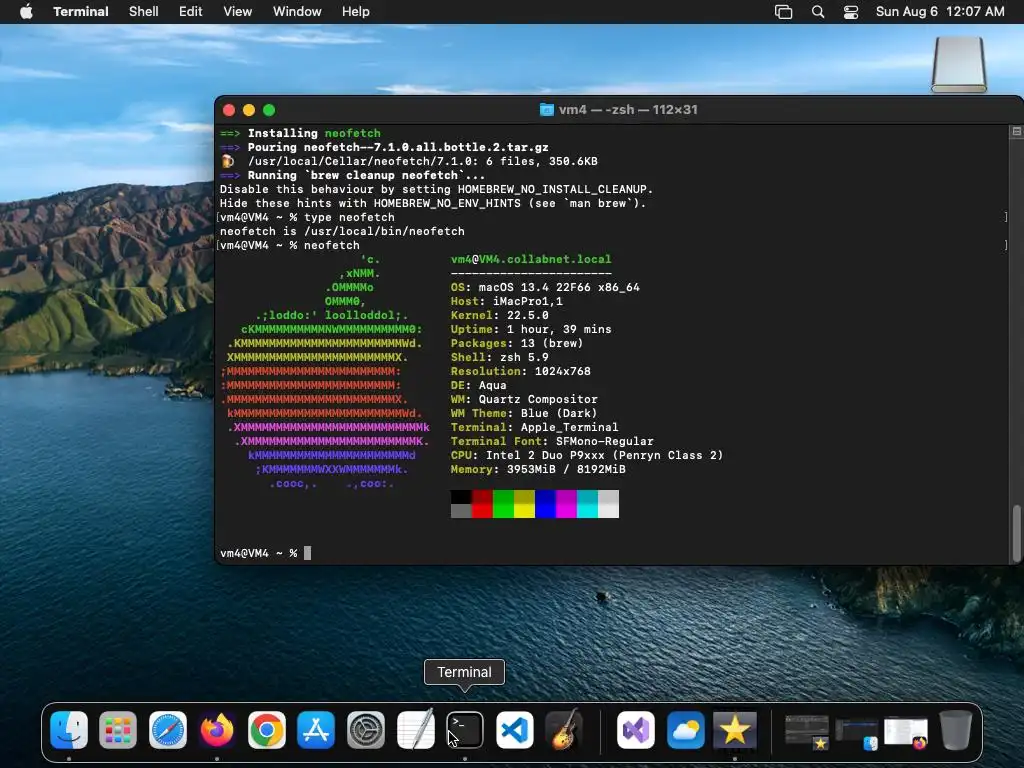
Task: Open Visual Studio purple dock icon
Action: 635,729
